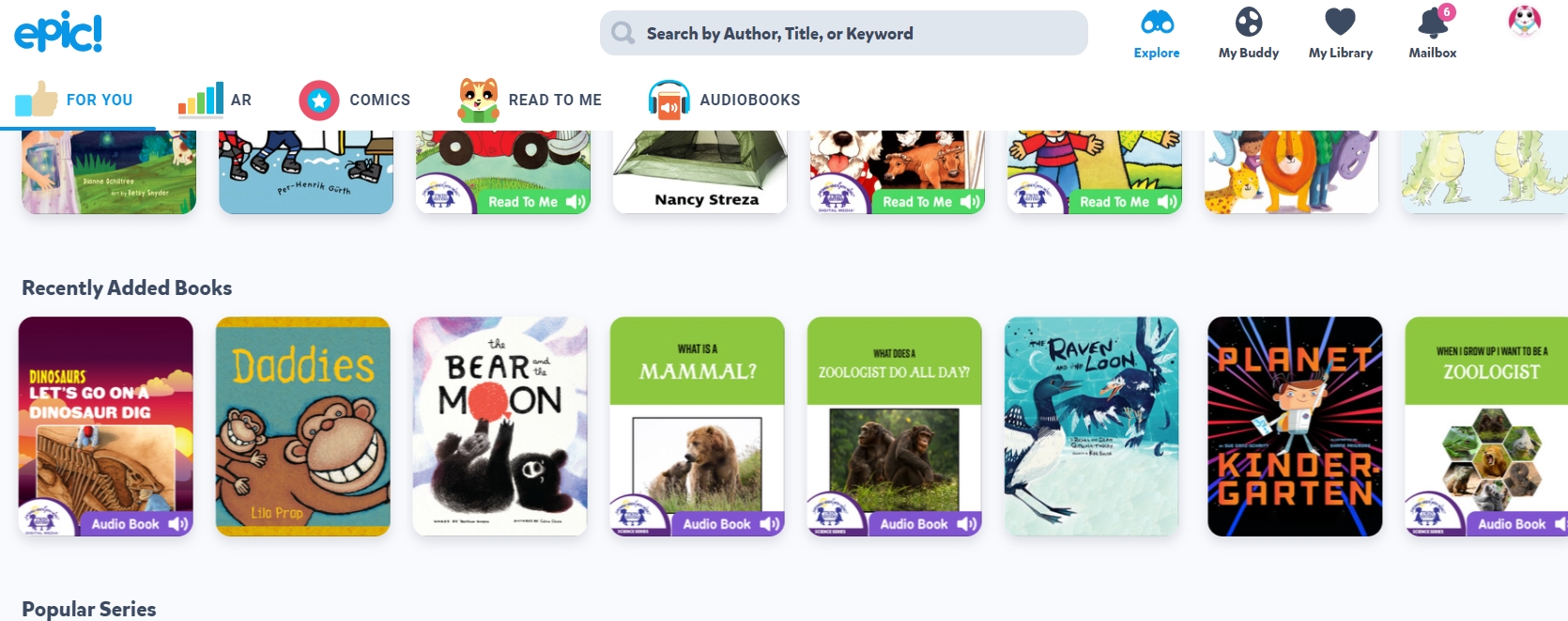
Task: Click the search by author or title field
Action: pos(843,34)
